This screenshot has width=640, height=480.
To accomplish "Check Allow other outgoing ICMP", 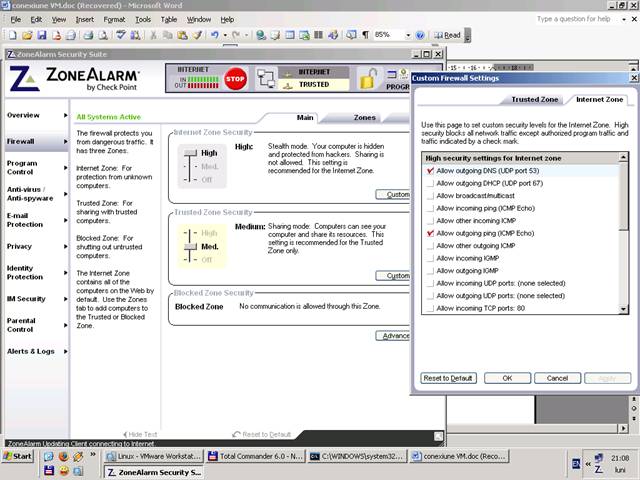I will (x=430, y=246).
